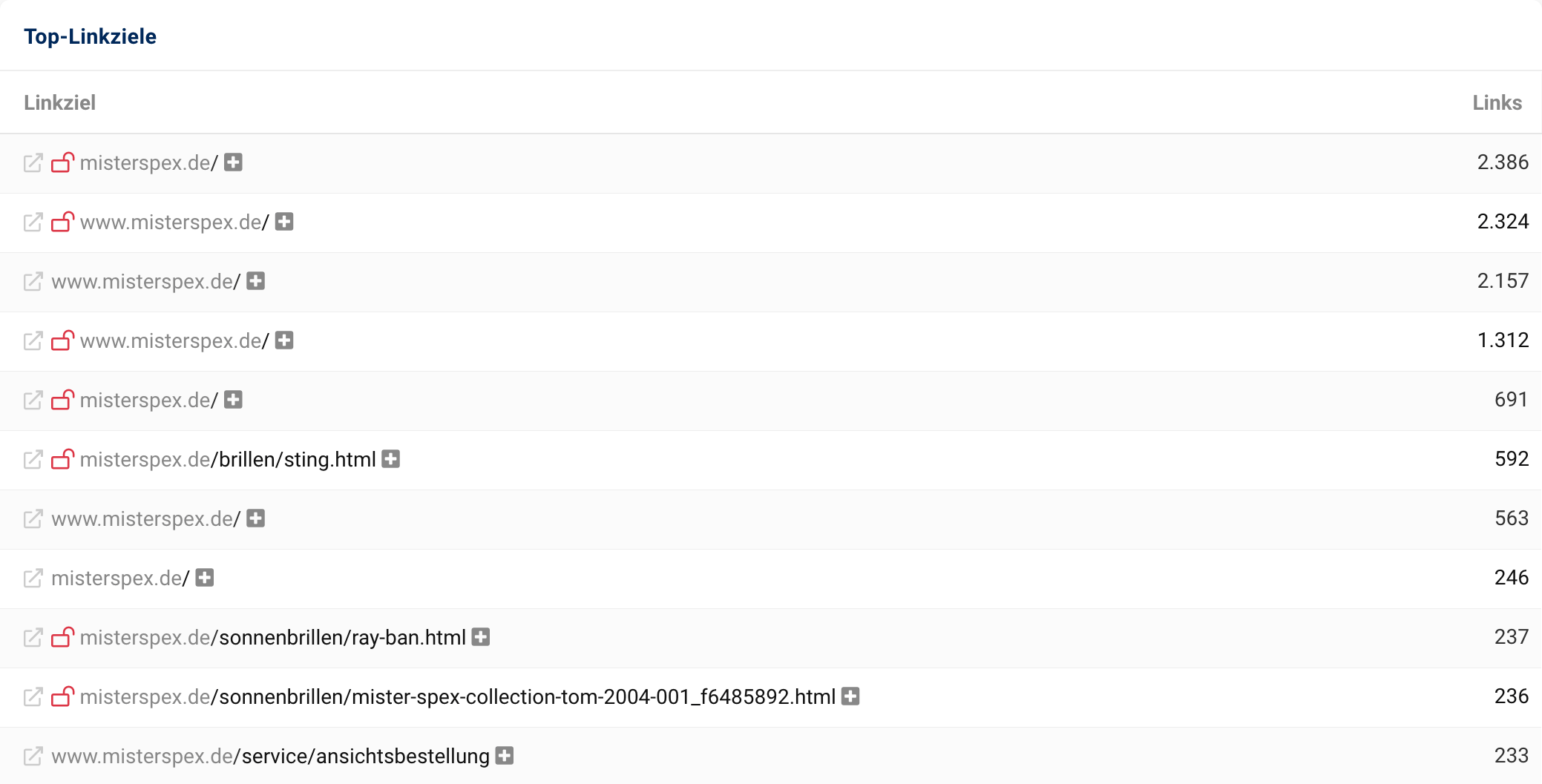Click external link icon in the 246 links row

[33, 579]
